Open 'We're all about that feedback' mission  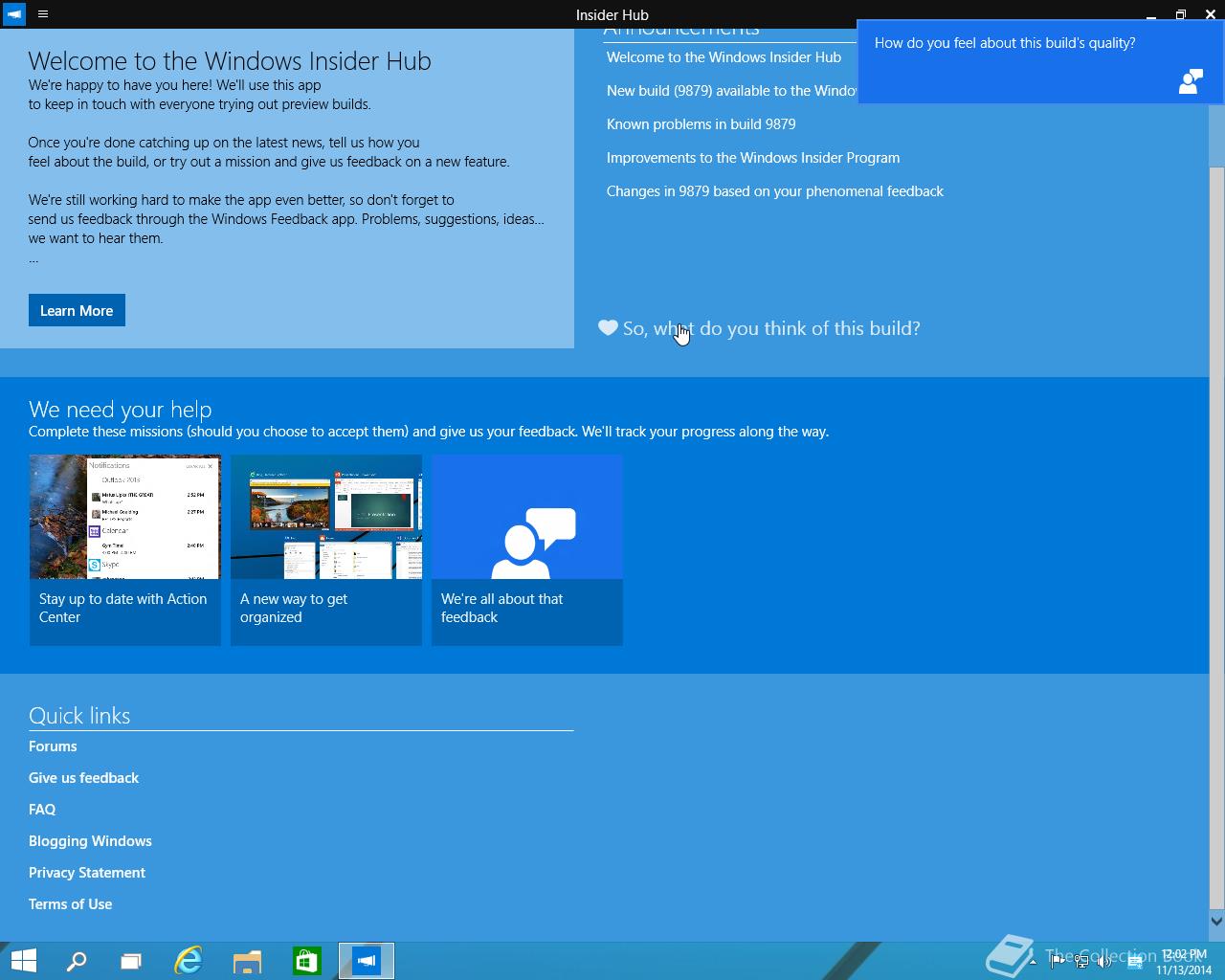527,550
